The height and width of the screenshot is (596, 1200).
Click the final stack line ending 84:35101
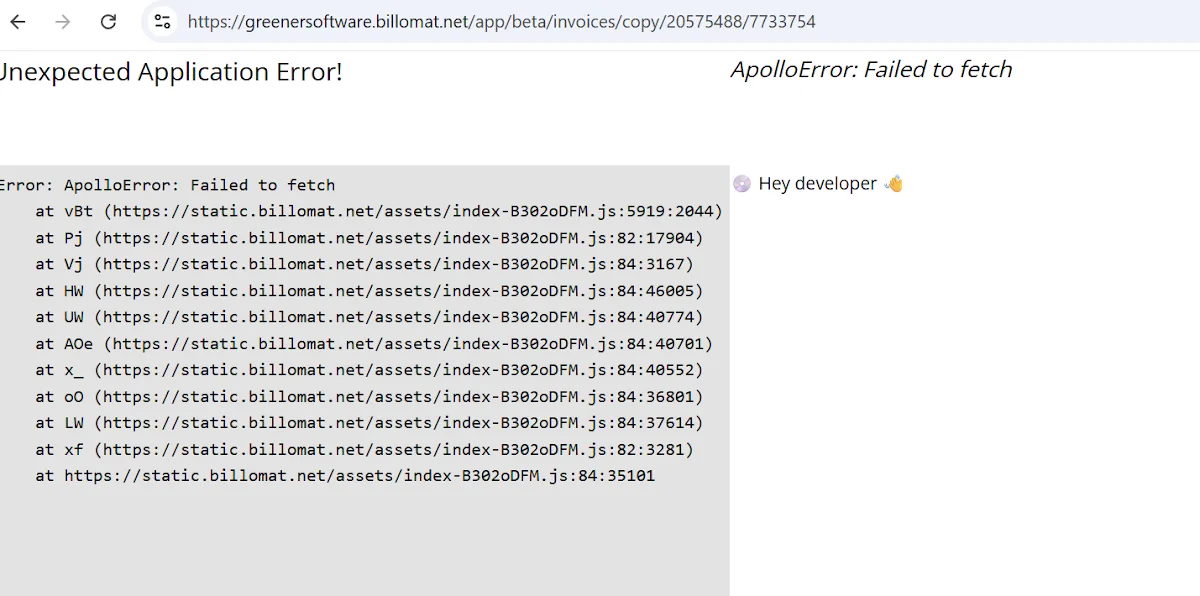[x=345, y=476]
